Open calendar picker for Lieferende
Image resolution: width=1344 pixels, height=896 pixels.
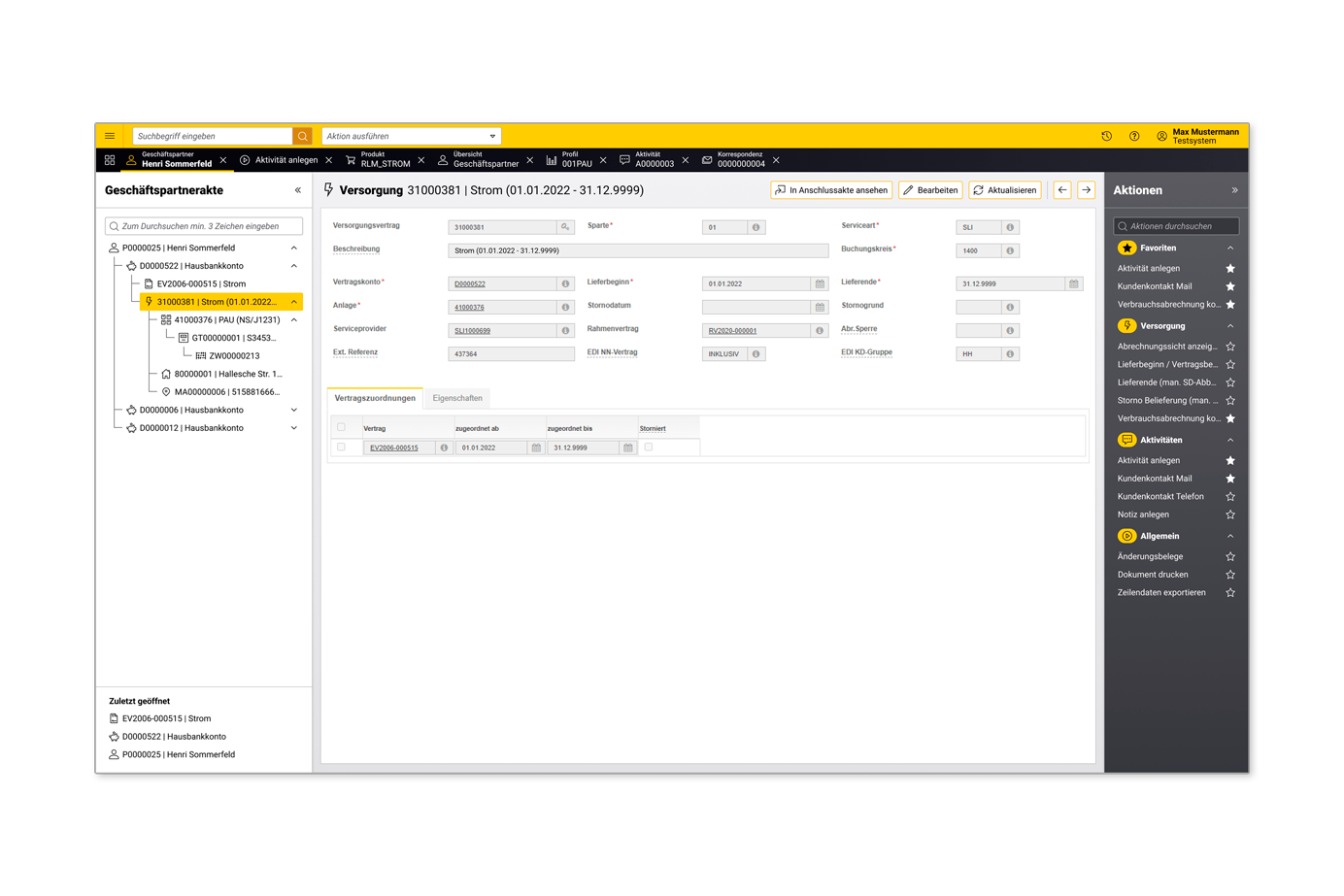(1074, 283)
